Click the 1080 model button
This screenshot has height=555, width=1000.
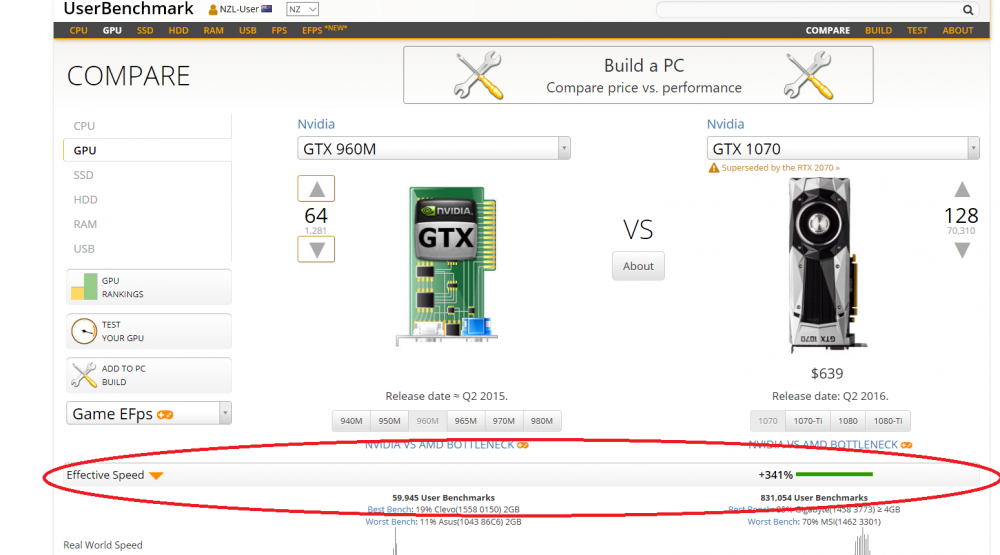point(848,421)
